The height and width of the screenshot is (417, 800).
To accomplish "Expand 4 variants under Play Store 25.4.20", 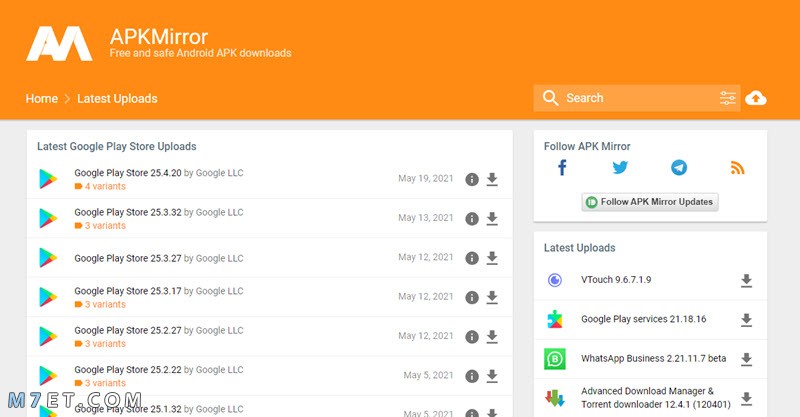I will click(100, 186).
